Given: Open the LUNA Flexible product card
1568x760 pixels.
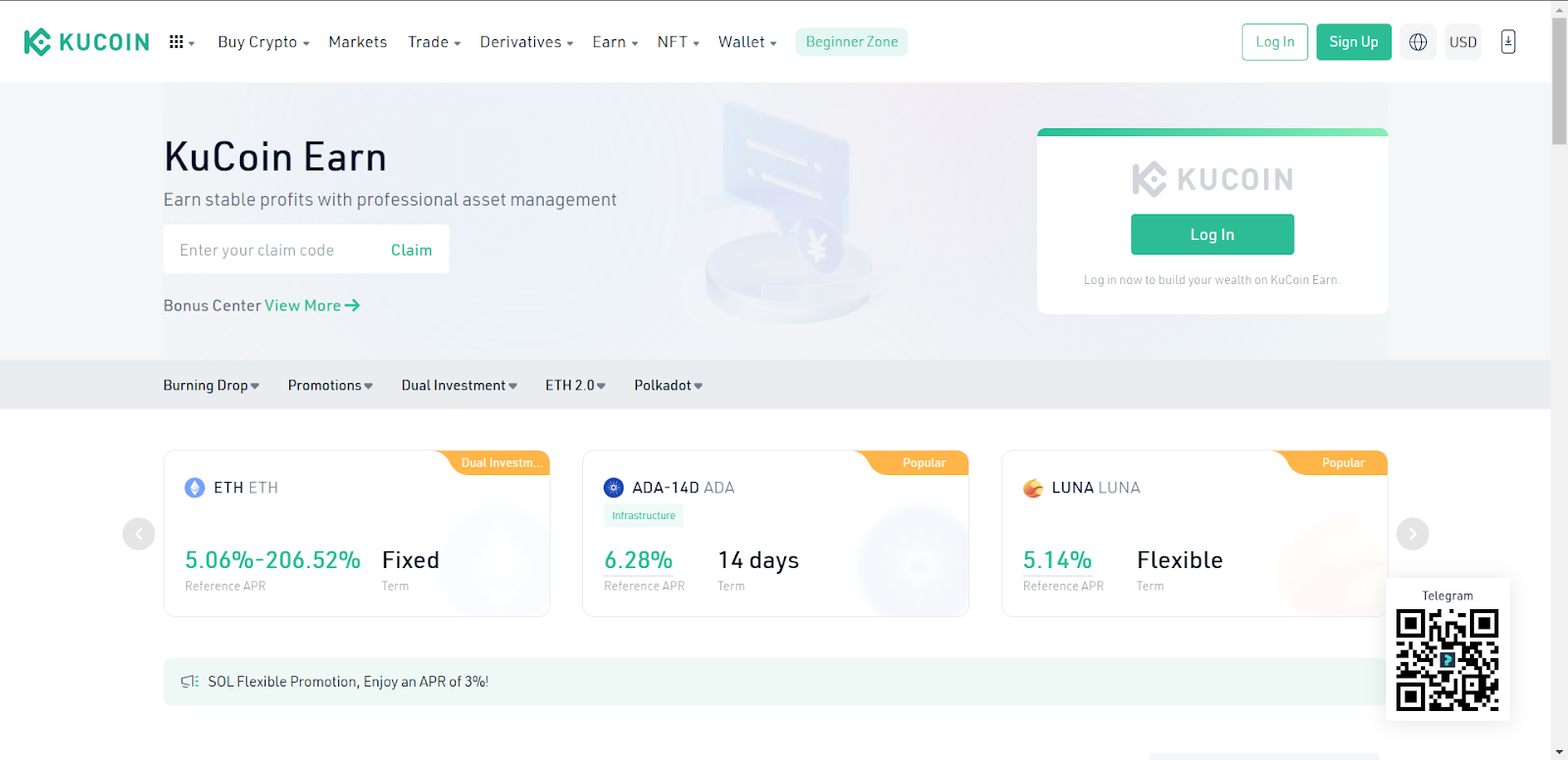Looking at the screenshot, I should tap(1194, 534).
